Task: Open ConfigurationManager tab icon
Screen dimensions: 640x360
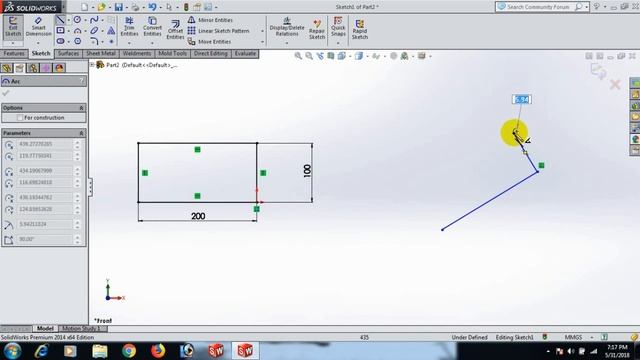Action: coord(33,68)
